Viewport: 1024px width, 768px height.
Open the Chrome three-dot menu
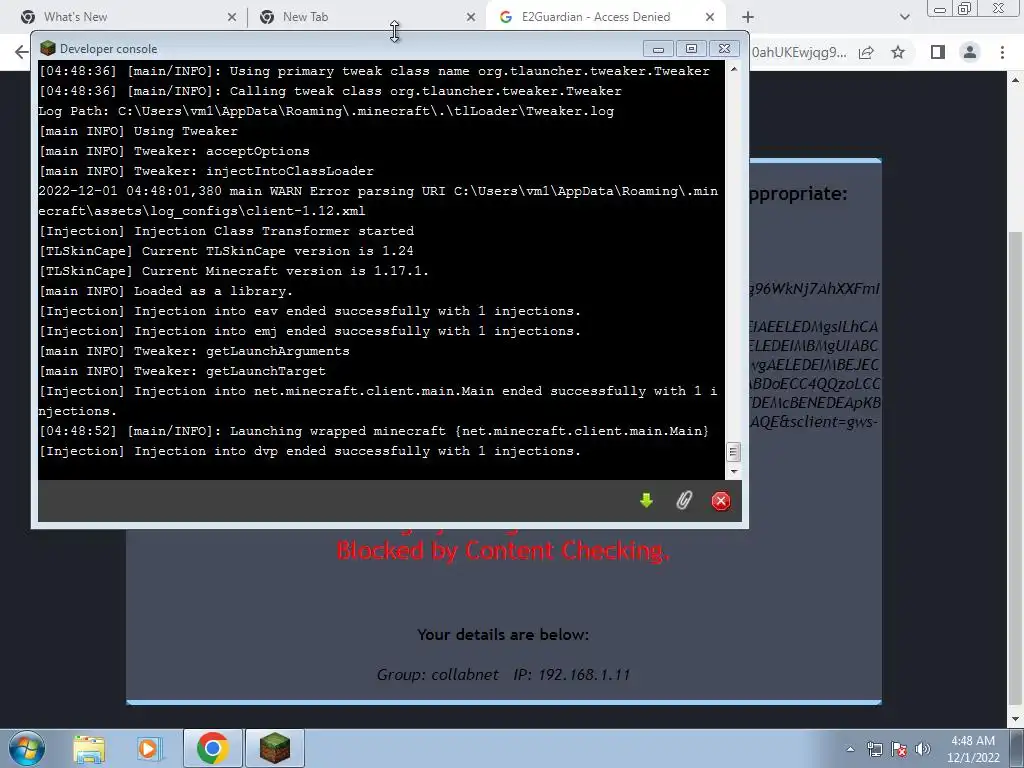1002,52
